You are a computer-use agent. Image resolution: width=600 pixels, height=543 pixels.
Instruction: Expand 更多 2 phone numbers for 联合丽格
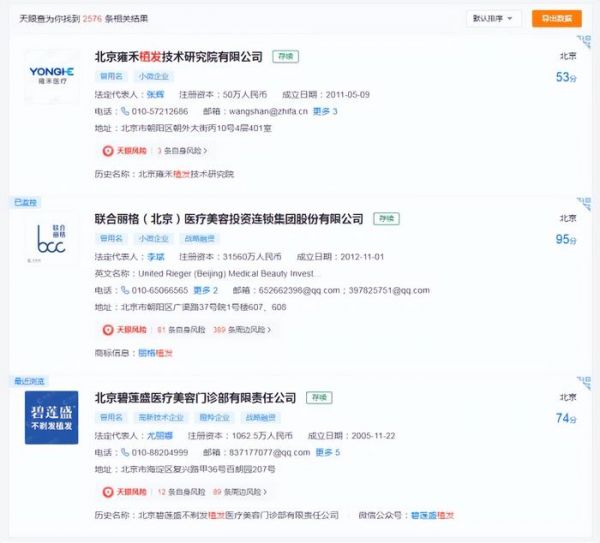tap(205, 290)
